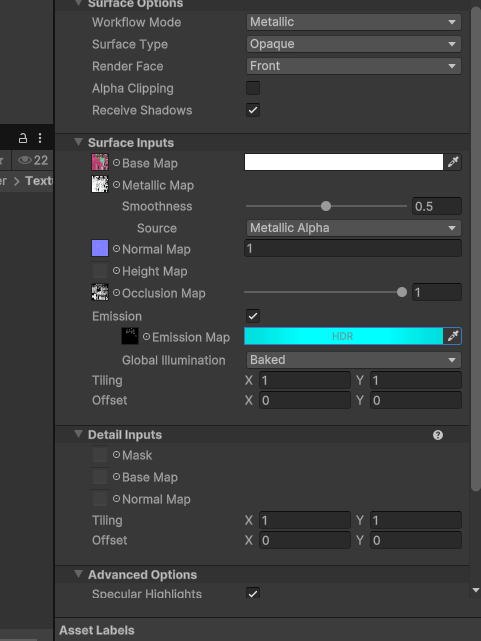Enable the Alpha Clipping checkbox

(x=253, y=88)
